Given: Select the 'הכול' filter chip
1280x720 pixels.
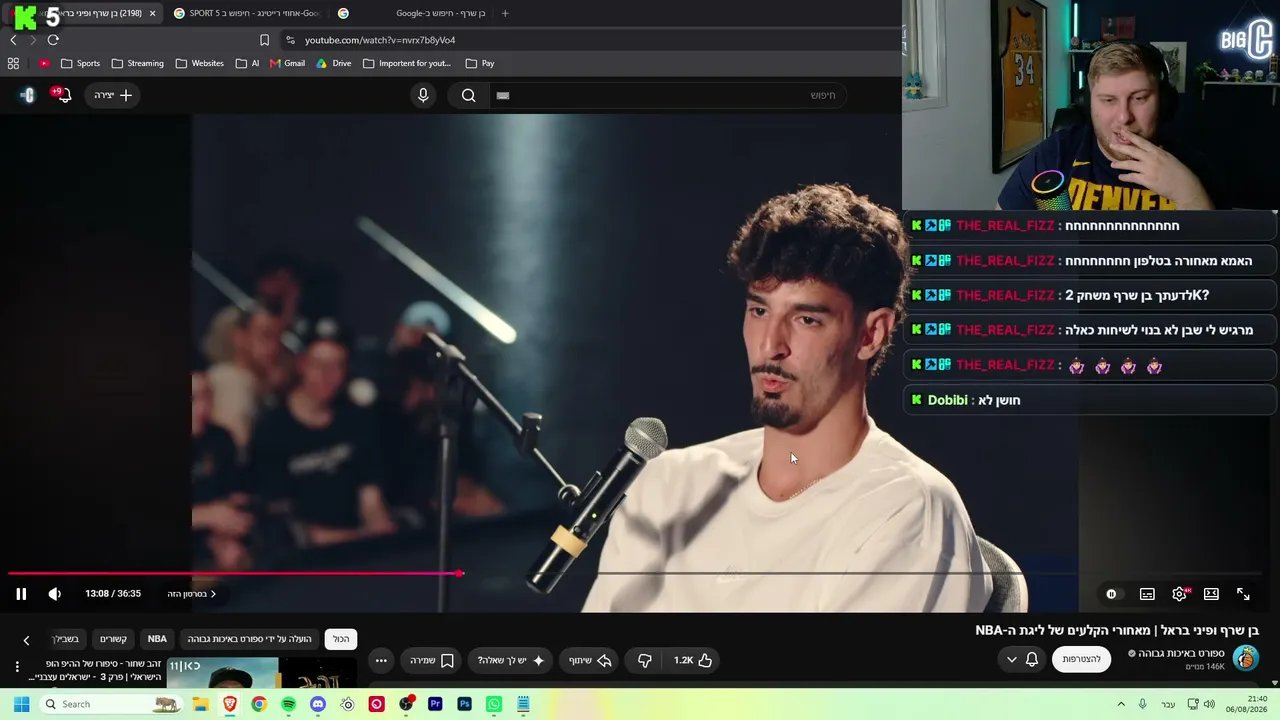Looking at the screenshot, I should pos(341,639).
